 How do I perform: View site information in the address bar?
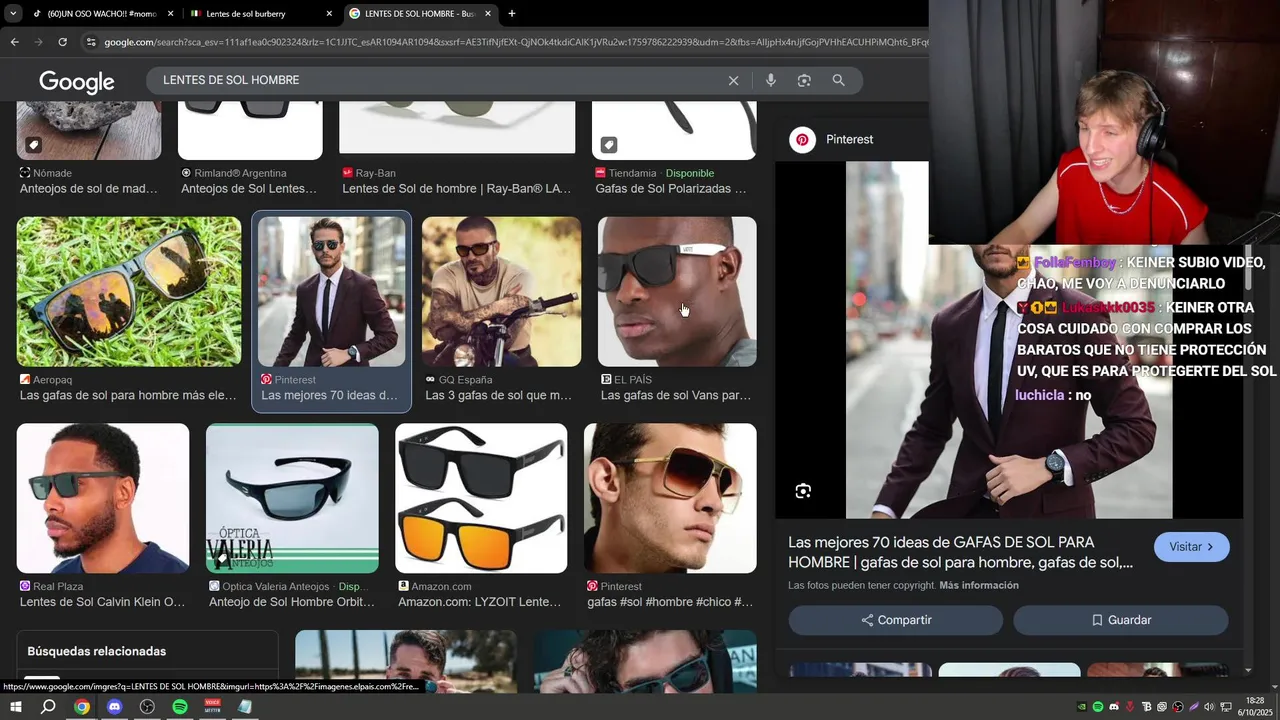coord(91,42)
